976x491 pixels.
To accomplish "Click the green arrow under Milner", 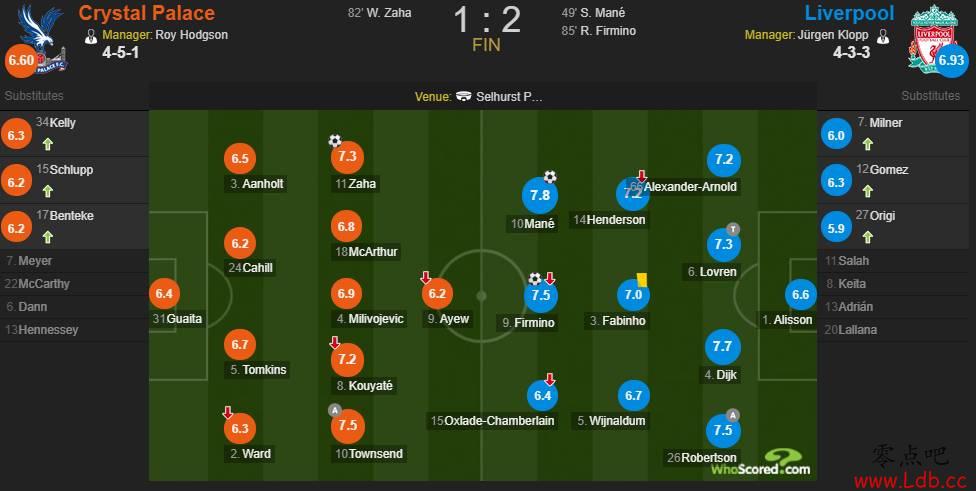I will [868, 144].
